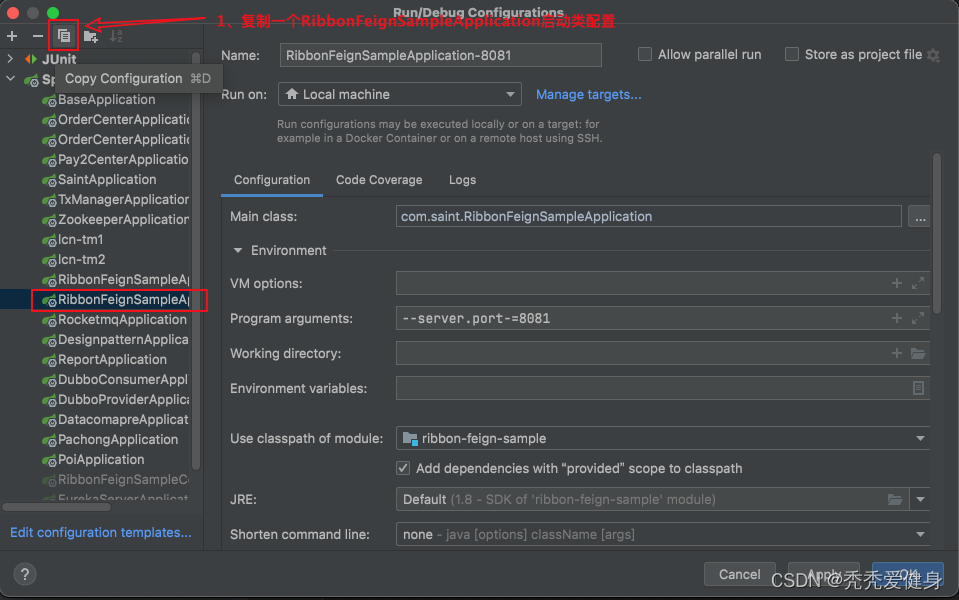
Task: Browse for a JRE folder
Action: (895, 500)
